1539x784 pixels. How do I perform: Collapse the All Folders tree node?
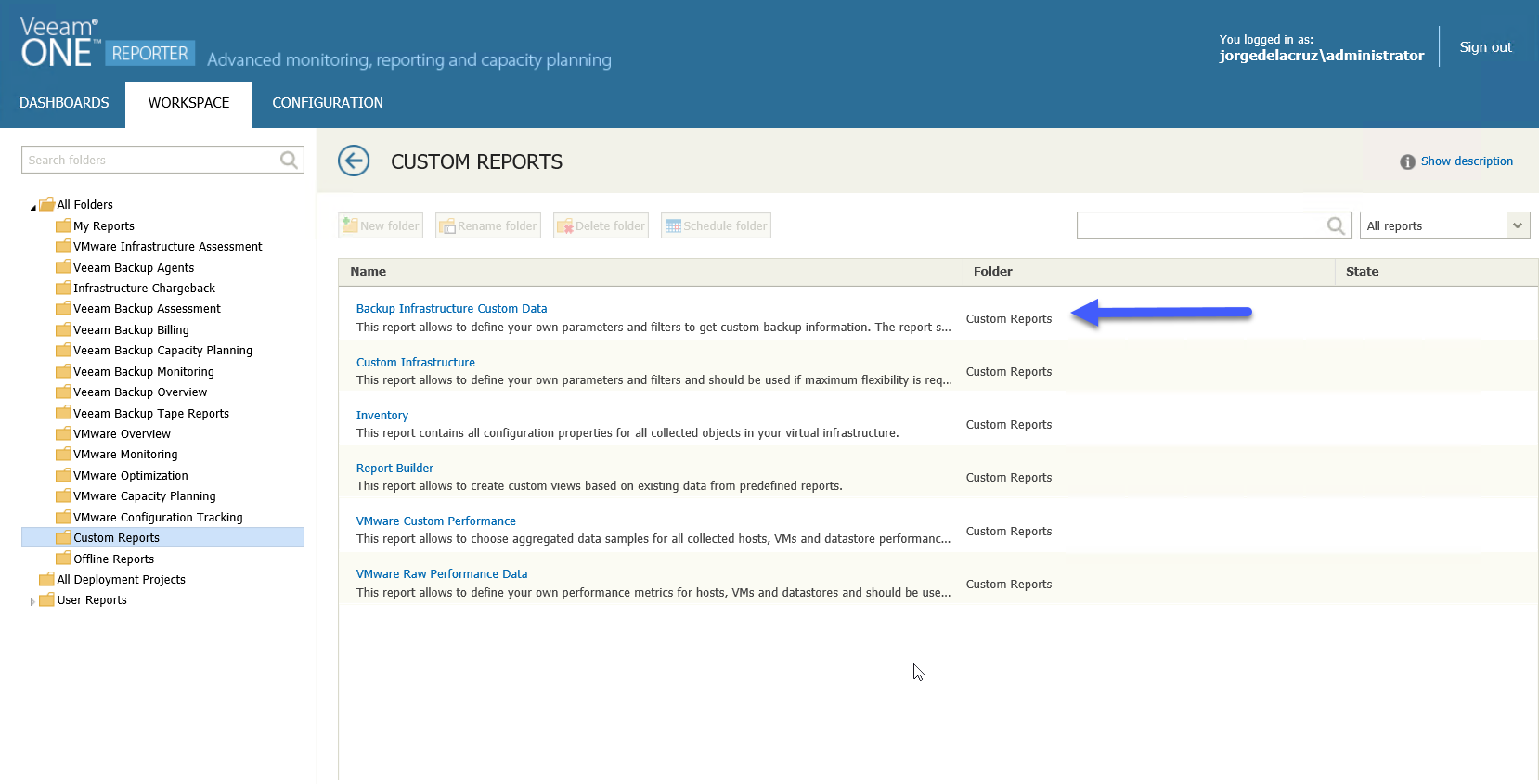33,206
